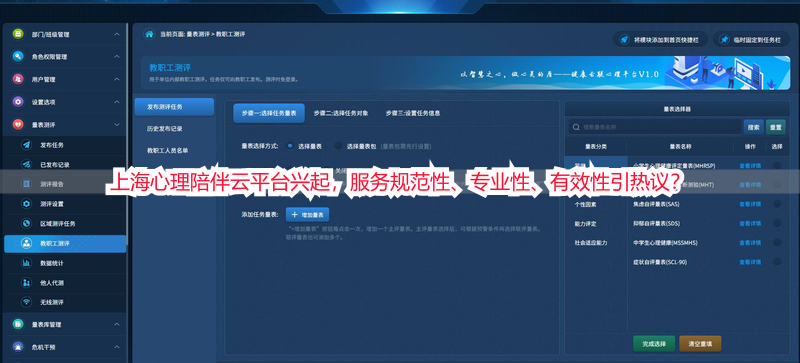Tick the select circle for 焦虑自评量表(SAS)
This screenshot has width=800, height=363.
777,204
